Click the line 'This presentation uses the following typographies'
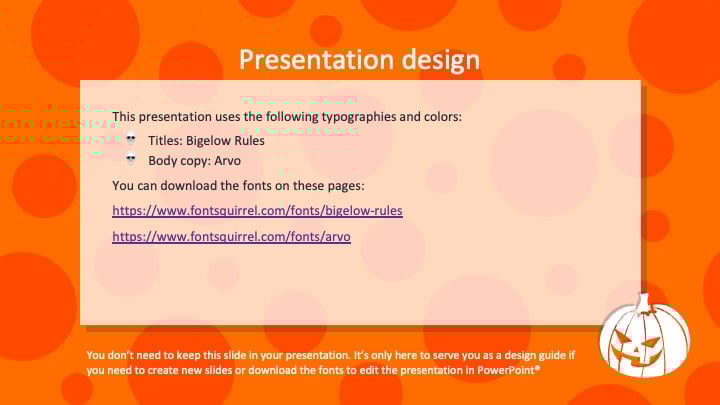This screenshot has width=720, height=405. (287, 117)
